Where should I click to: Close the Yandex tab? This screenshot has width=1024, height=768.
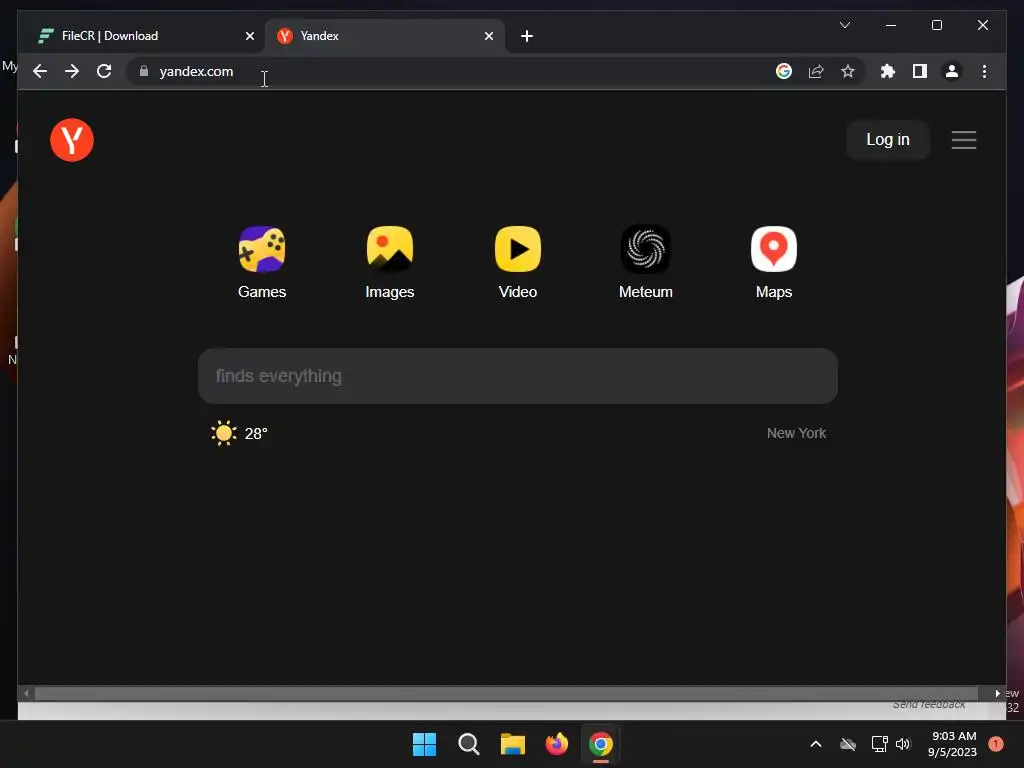coord(488,36)
